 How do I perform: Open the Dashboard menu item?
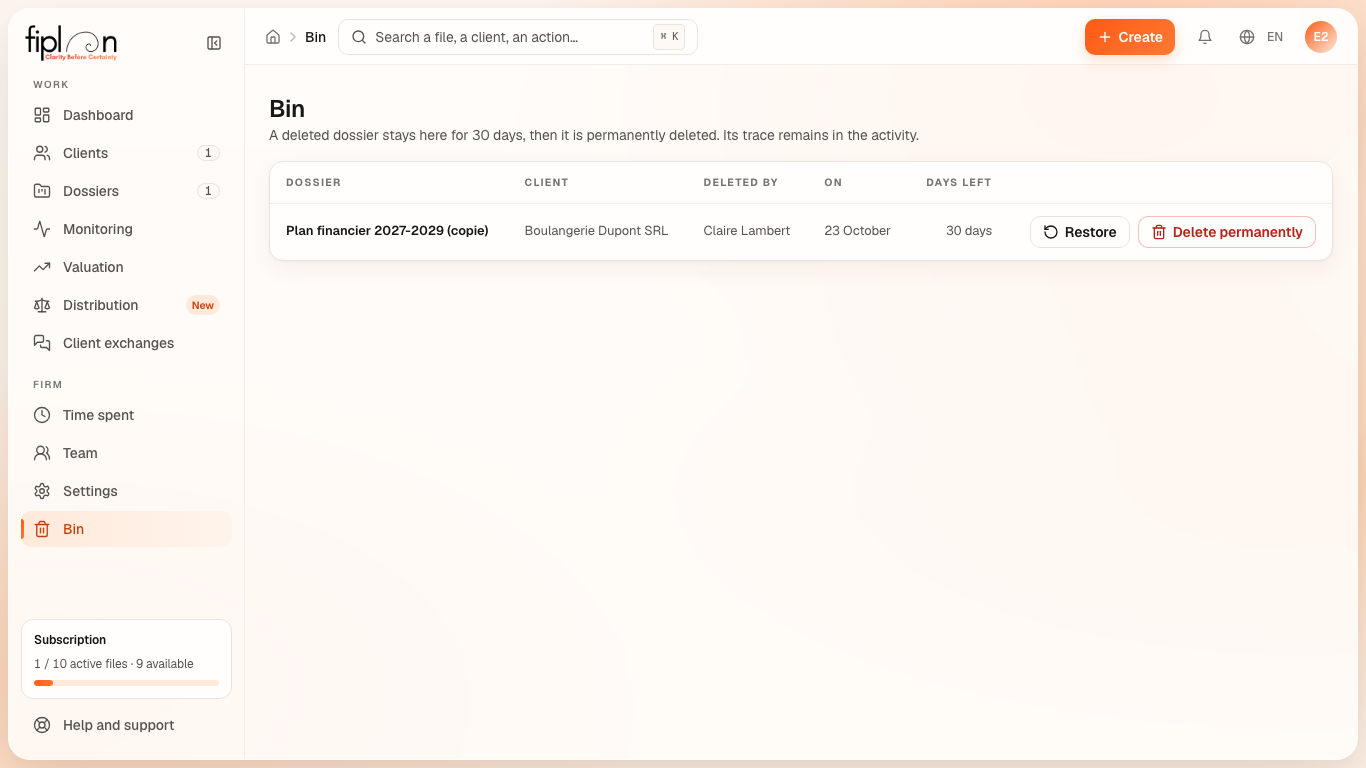pos(126,115)
